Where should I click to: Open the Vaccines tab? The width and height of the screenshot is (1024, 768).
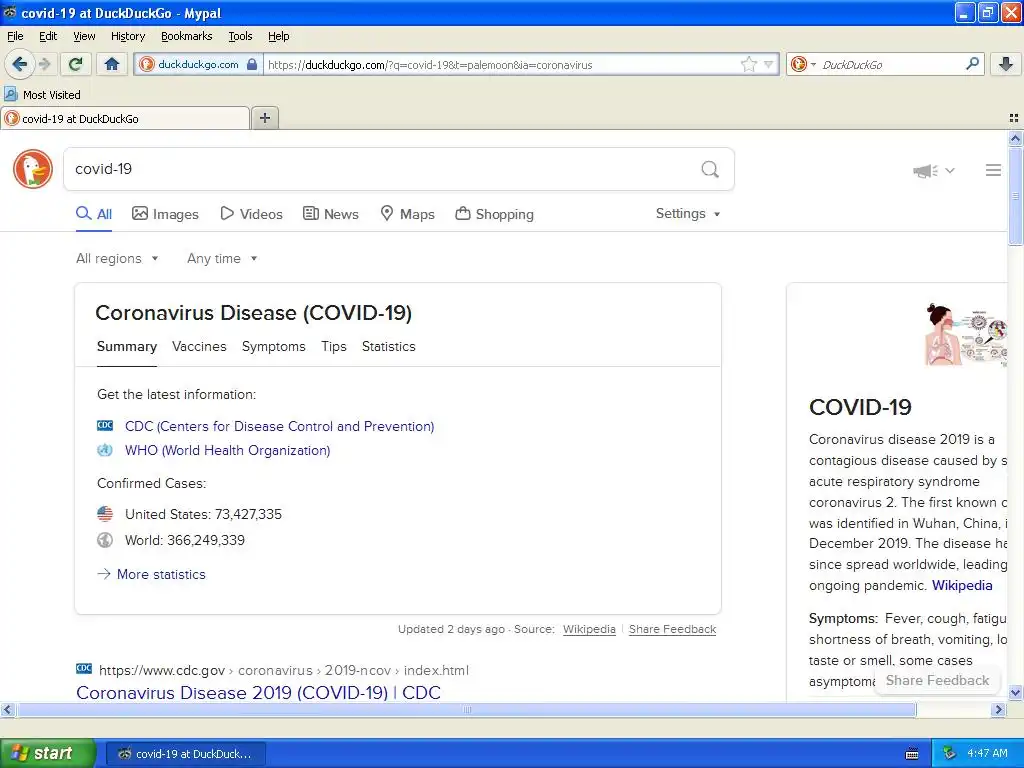(199, 347)
